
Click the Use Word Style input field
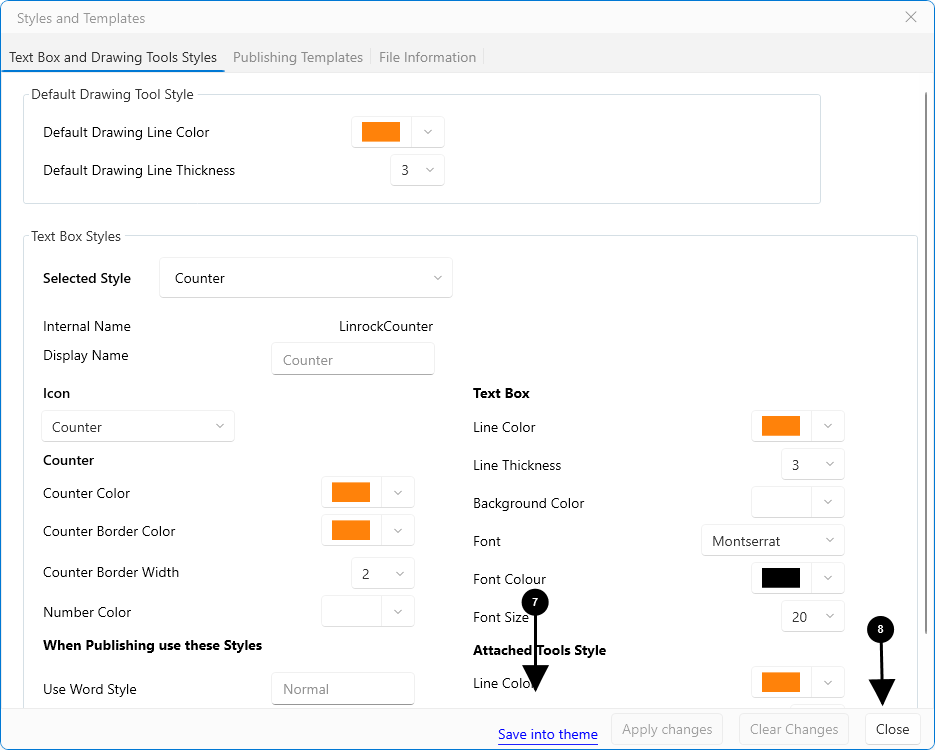click(x=342, y=689)
